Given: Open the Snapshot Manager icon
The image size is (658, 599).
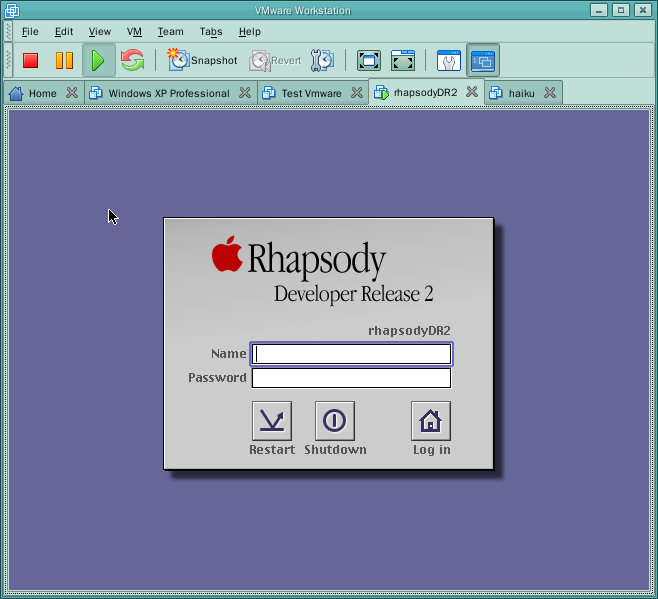Looking at the screenshot, I should [322, 60].
